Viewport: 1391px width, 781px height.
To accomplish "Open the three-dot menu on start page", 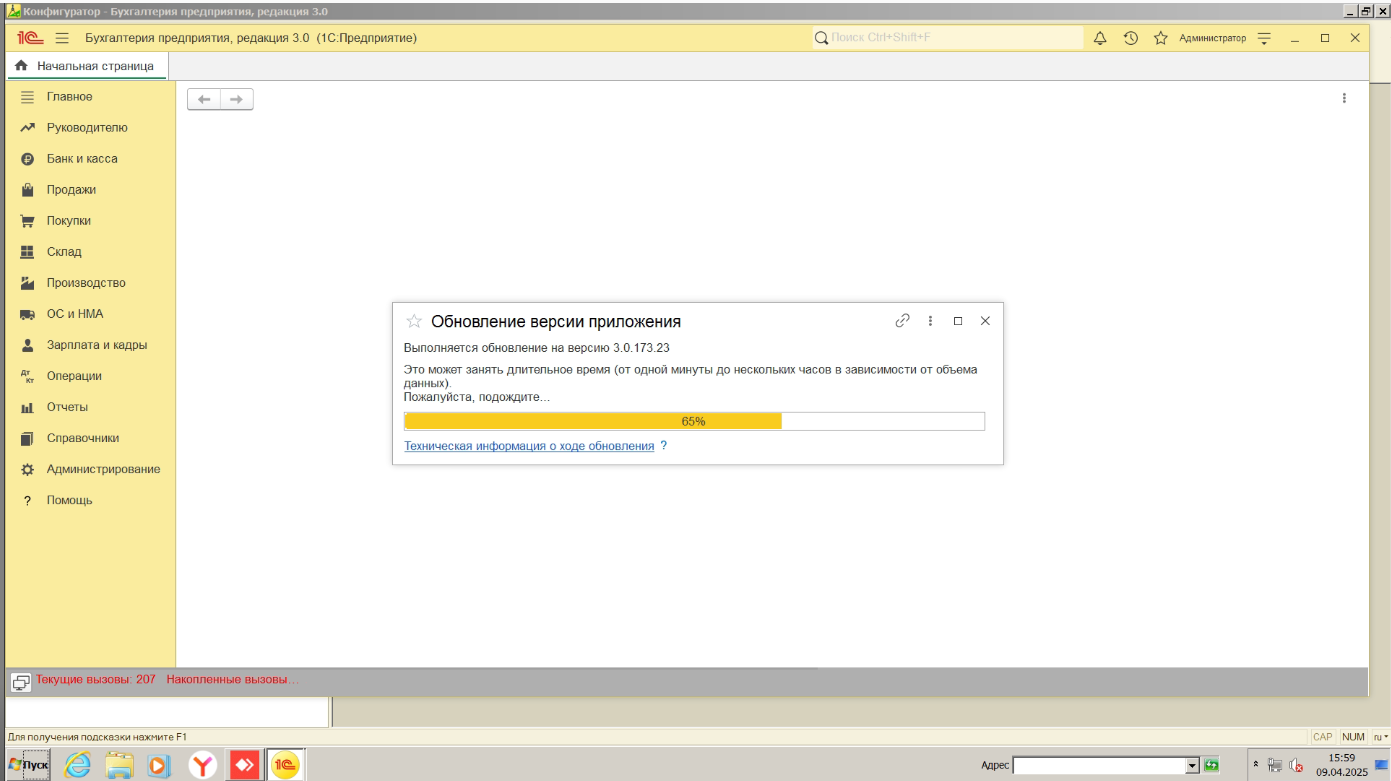I will pyautogui.click(x=1344, y=98).
